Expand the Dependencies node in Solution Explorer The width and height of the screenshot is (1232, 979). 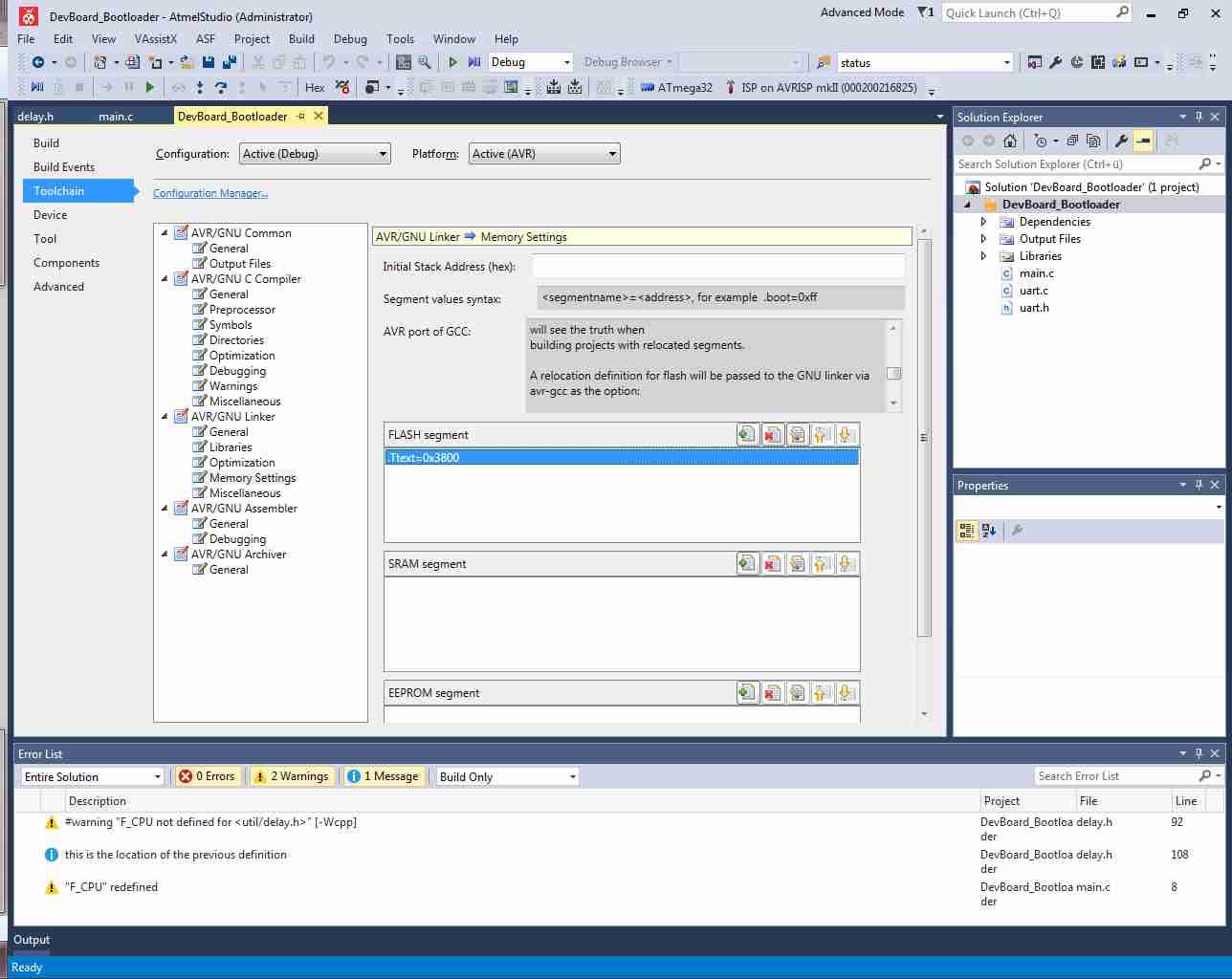983,222
